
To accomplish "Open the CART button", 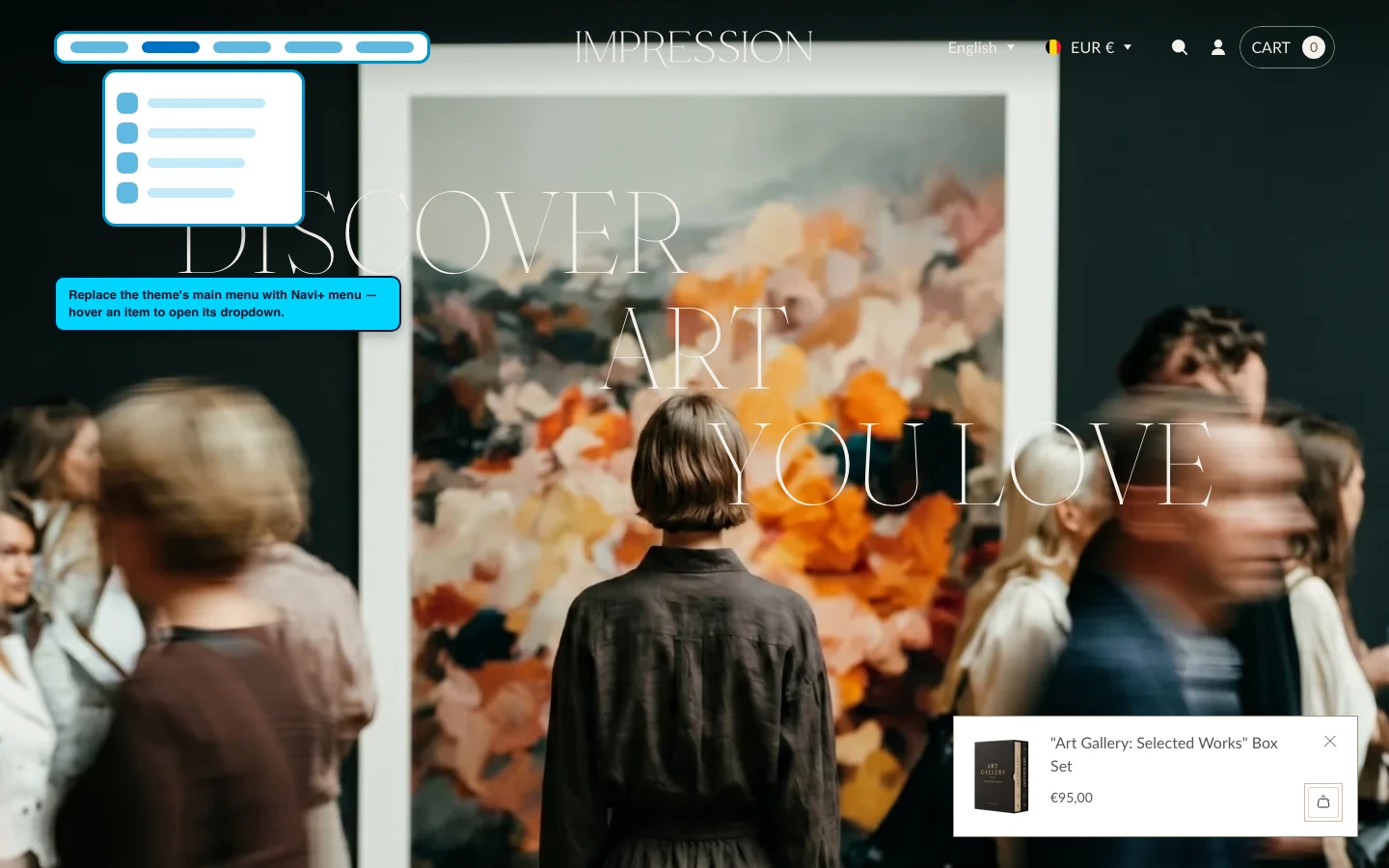I will [x=1287, y=47].
